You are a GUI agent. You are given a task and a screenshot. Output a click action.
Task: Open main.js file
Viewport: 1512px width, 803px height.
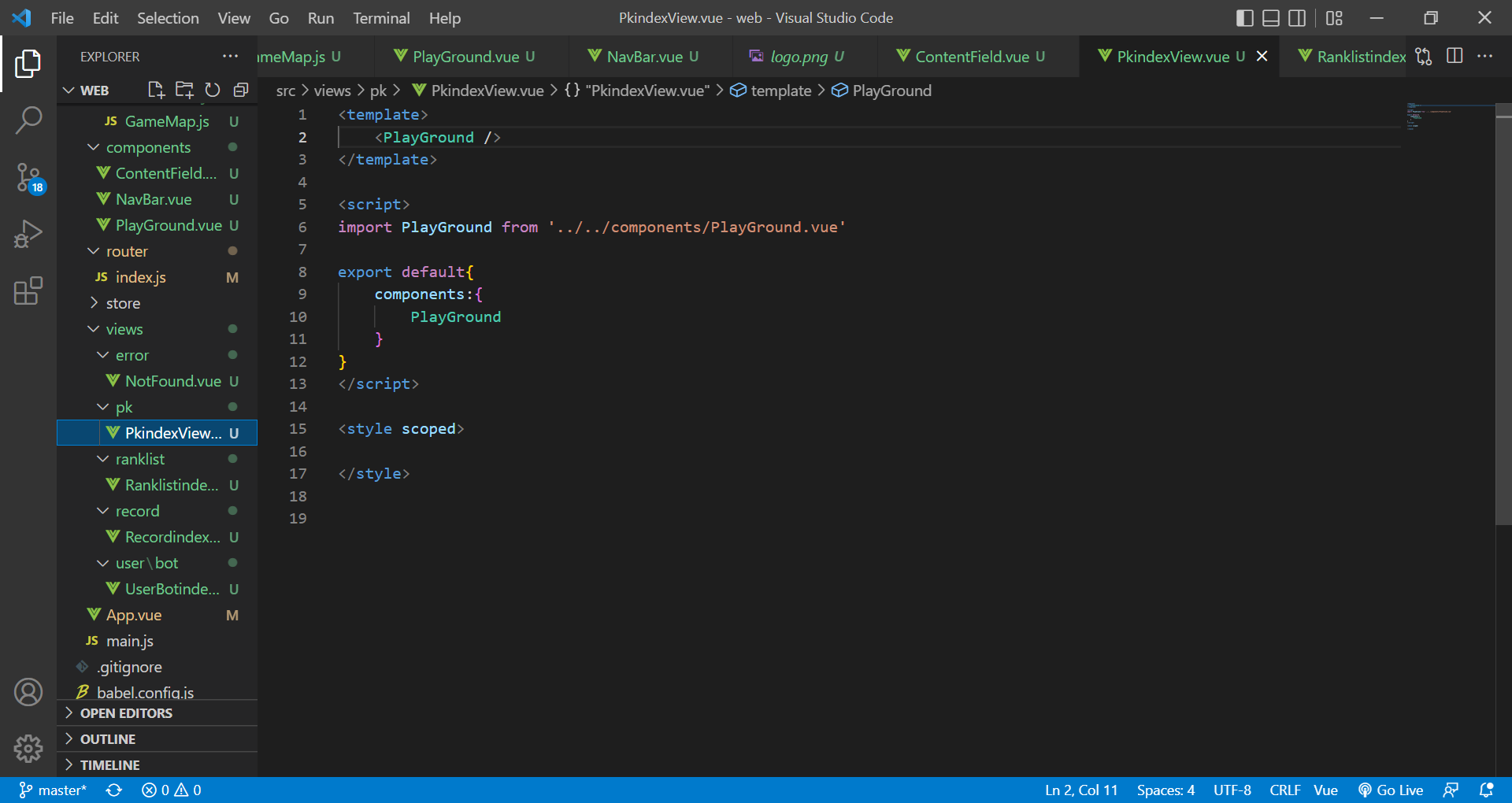click(157, 641)
